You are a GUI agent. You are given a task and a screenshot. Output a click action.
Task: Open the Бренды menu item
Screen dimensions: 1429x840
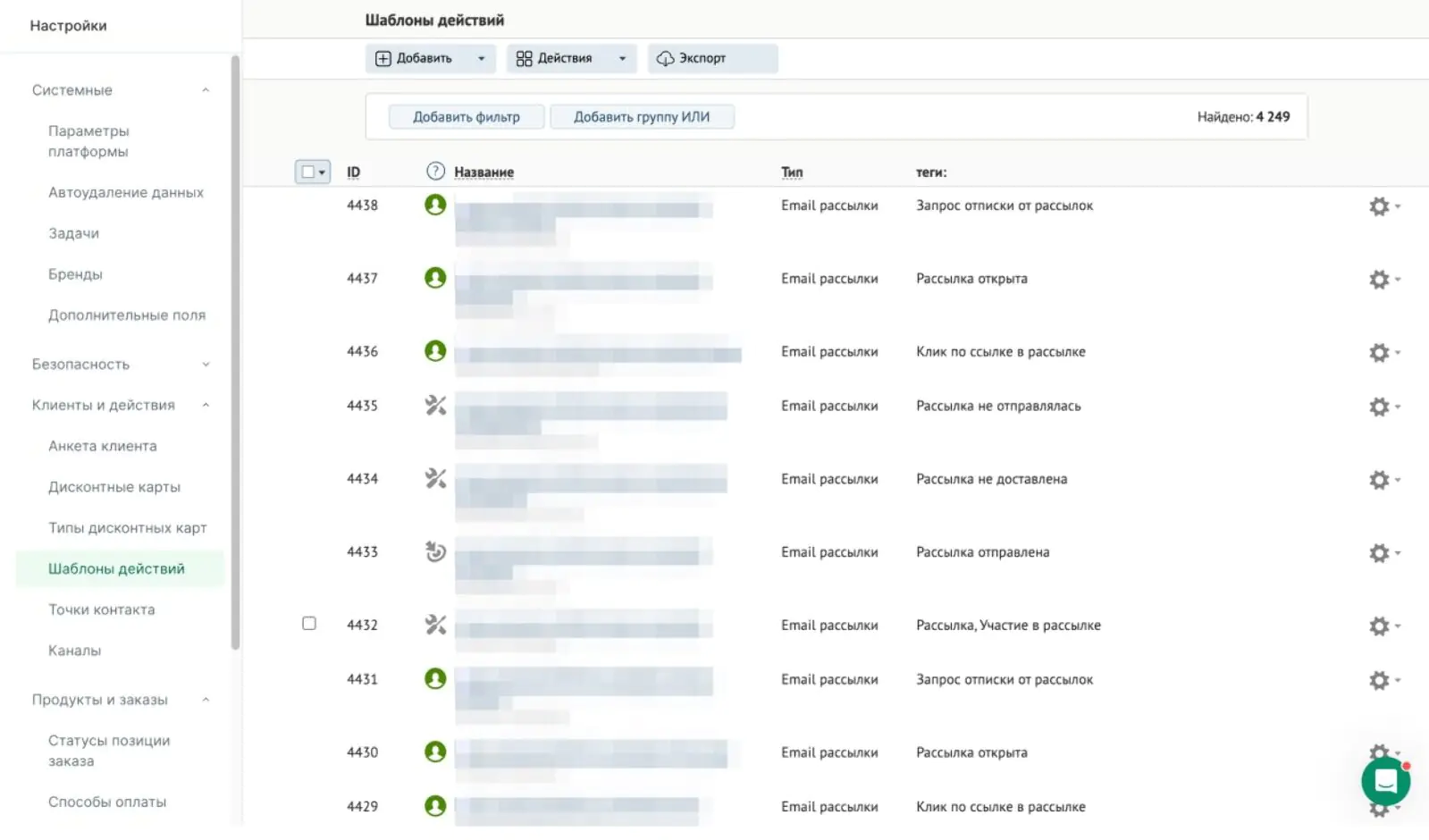tap(75, 274)
